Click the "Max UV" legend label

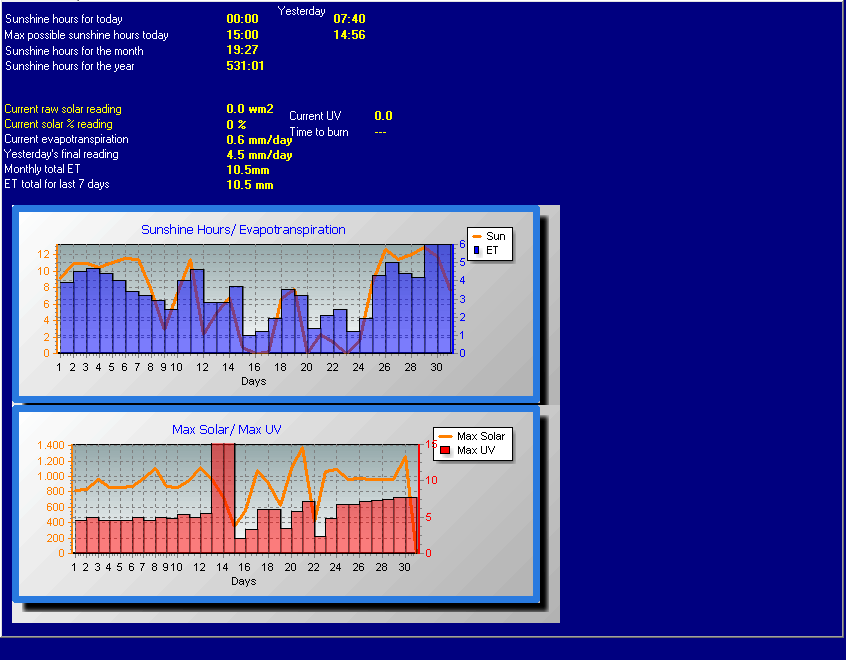tap(476, 450)
